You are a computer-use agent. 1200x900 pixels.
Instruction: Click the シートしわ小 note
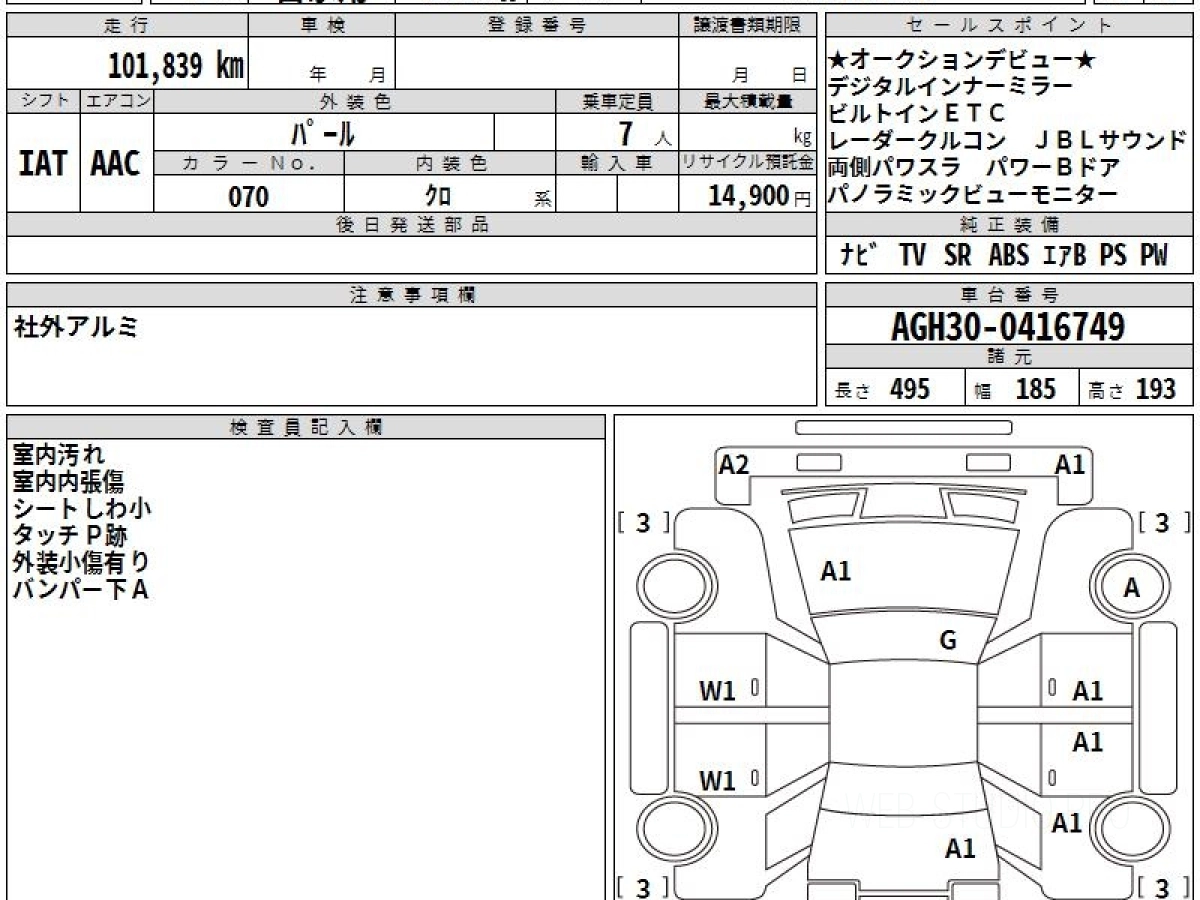(x=82, y=509)
